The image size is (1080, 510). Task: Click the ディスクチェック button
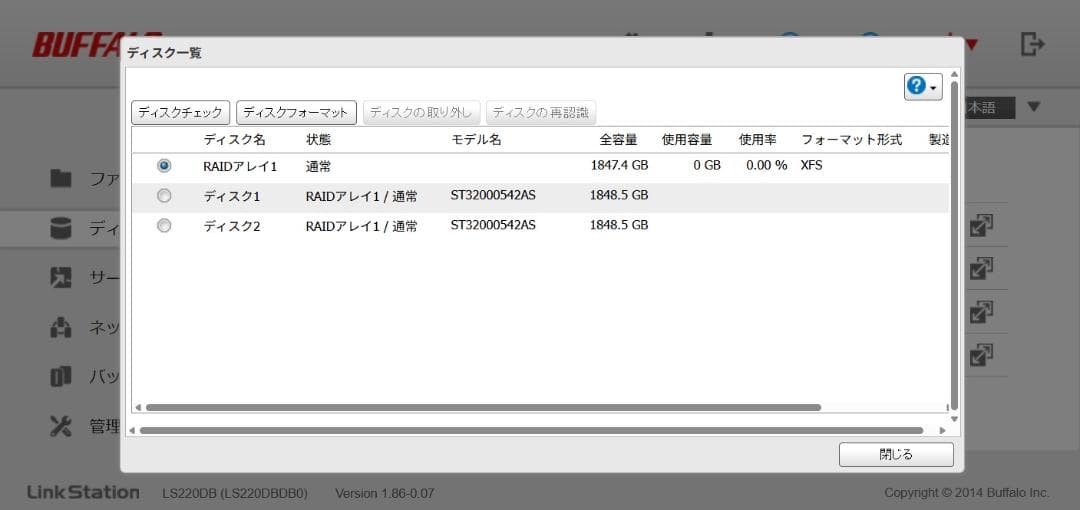coord(180,112)
